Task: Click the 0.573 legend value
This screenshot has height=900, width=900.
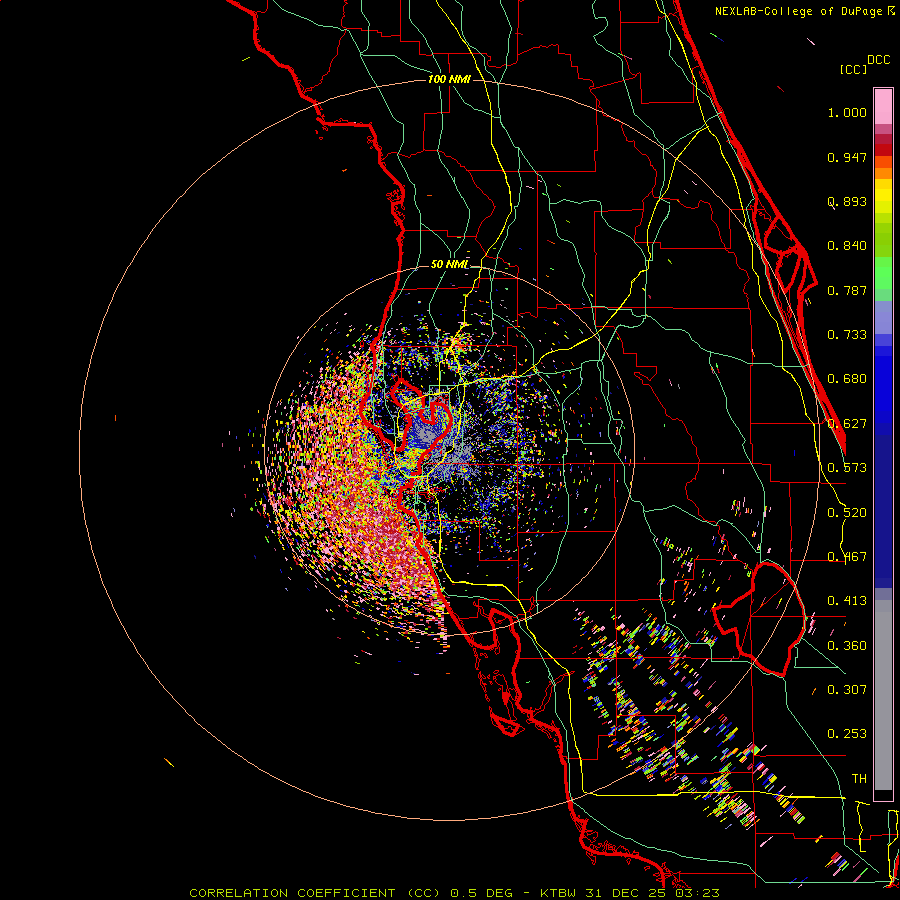Action: point(847,468)
